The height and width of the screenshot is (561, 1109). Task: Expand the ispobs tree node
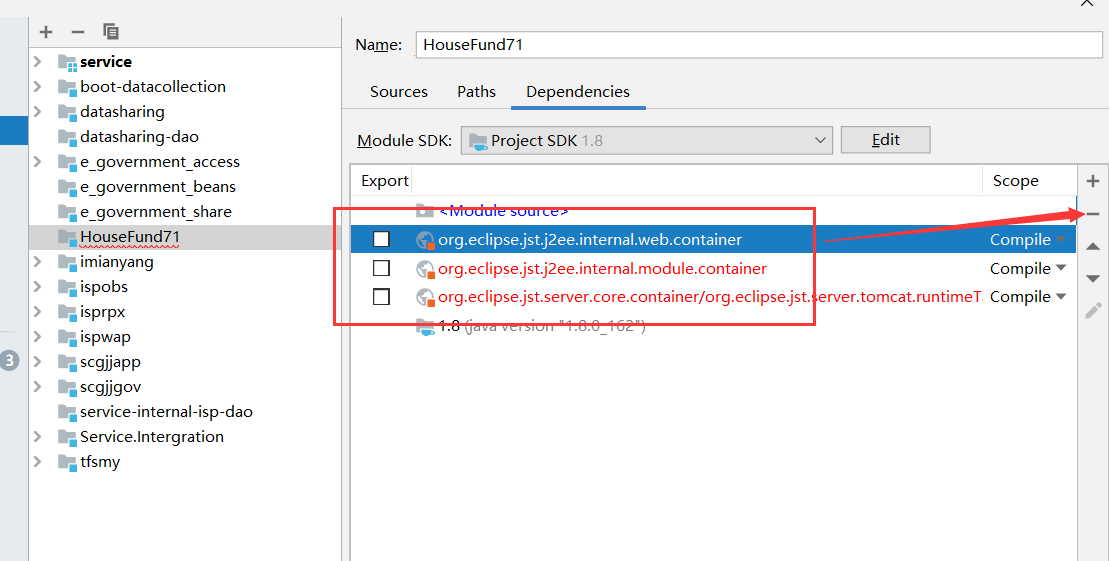pyautogui.click(x=38, y=287)
